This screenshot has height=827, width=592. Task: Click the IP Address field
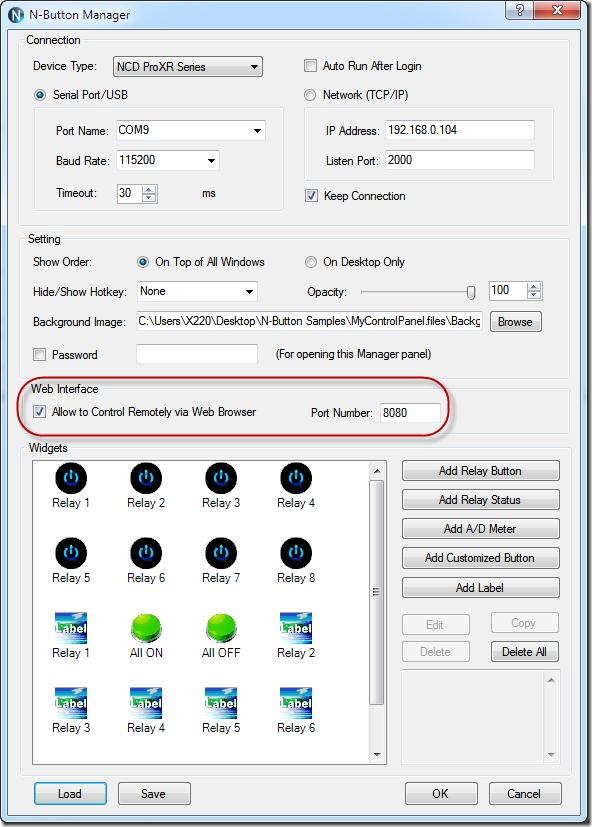coord(460,130)
